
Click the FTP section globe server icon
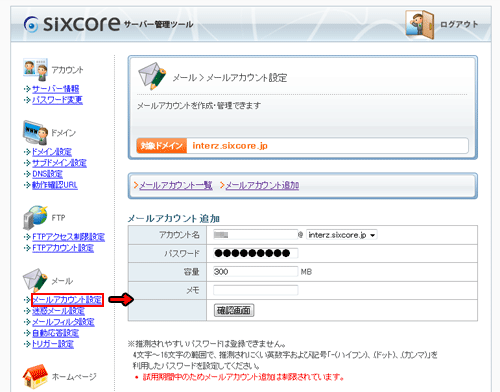35,217
